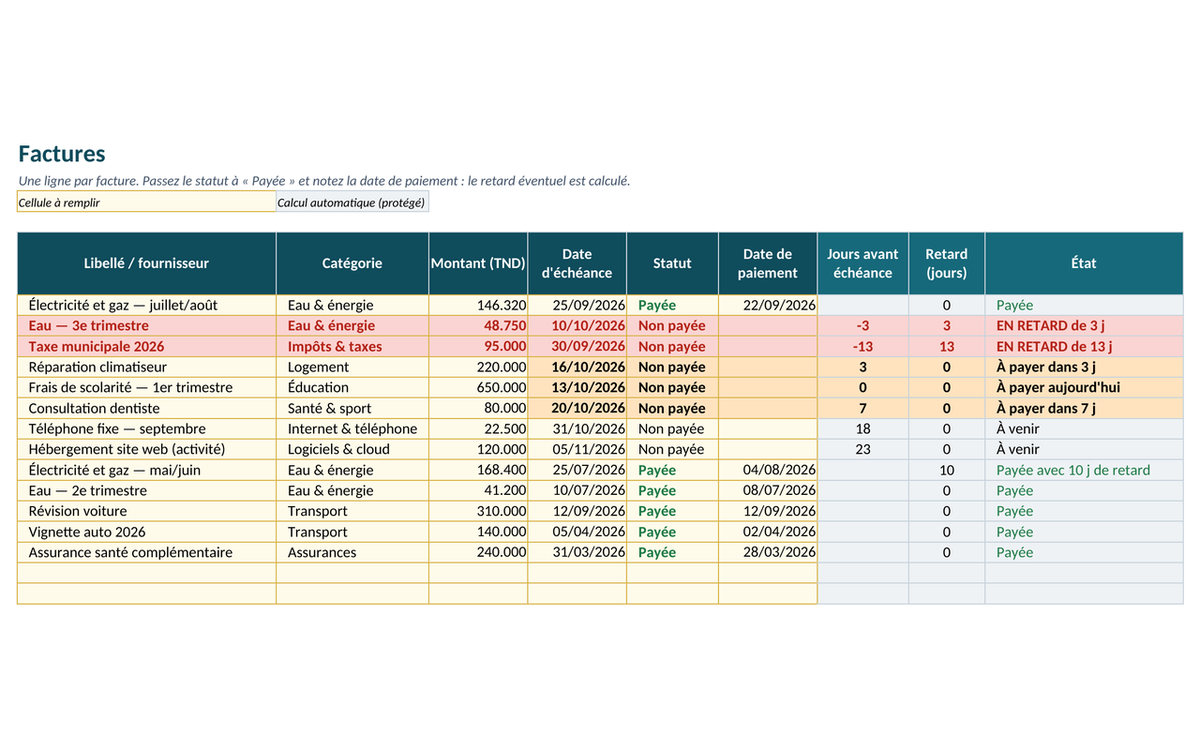1200x750 pixels.
Task: Select the 'Impôts & taxes' category cell
Action: [x=352, y=346]
